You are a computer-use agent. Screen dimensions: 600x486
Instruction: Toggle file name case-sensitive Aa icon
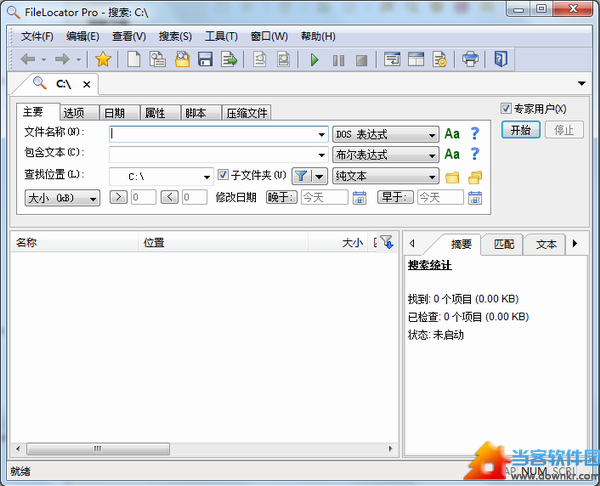click(452, 134)
